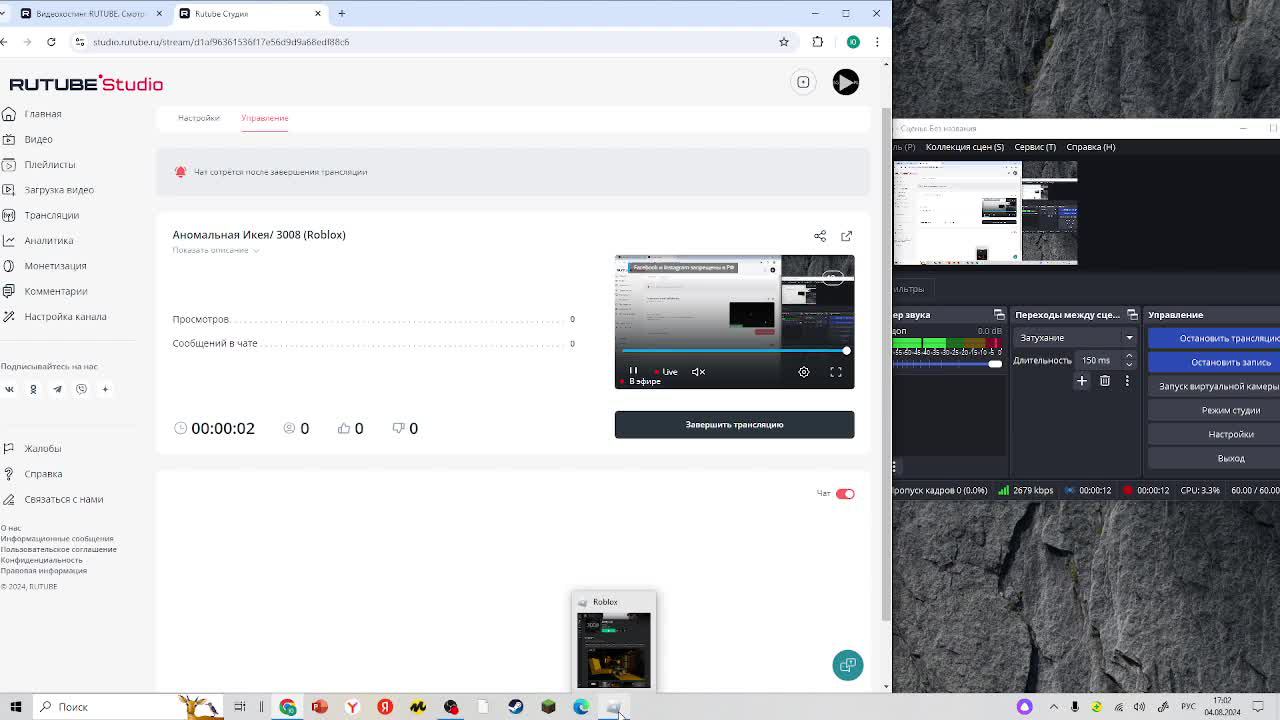Open a new browser tab
The height and width of the screenshot is (720, 1280).
[342, 14]
